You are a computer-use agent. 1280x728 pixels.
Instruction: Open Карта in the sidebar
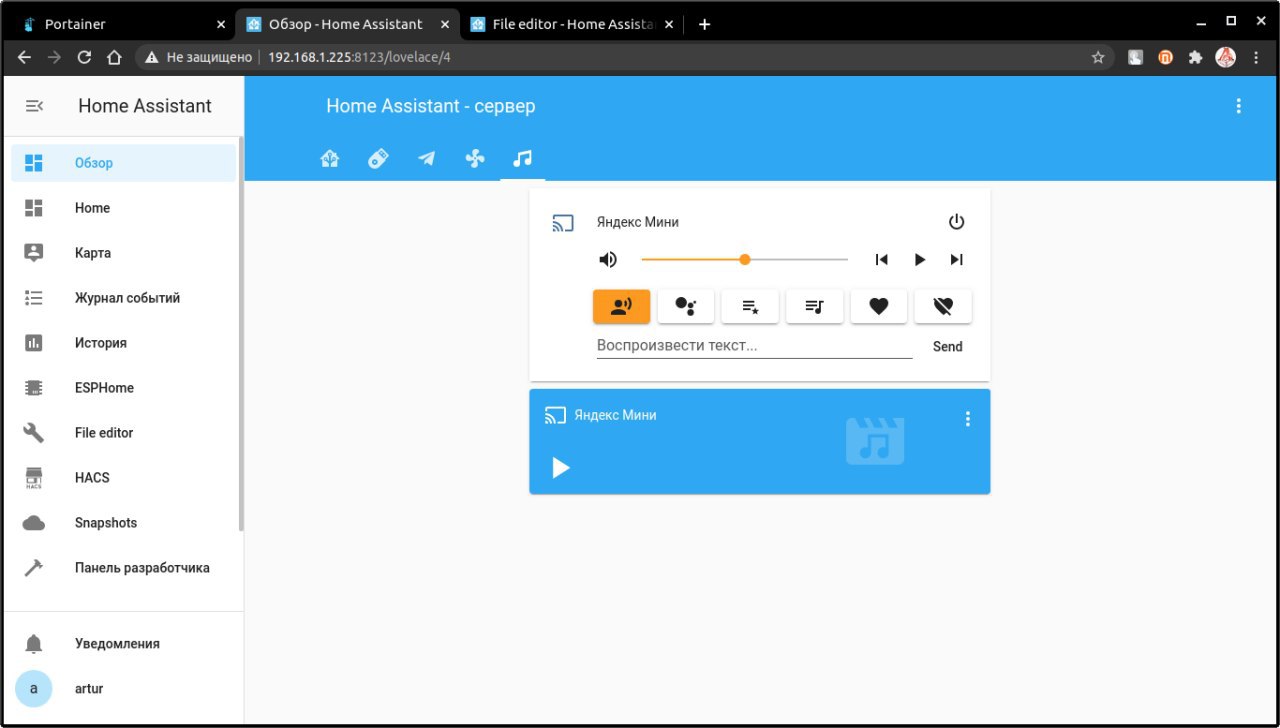click(124, 253)
